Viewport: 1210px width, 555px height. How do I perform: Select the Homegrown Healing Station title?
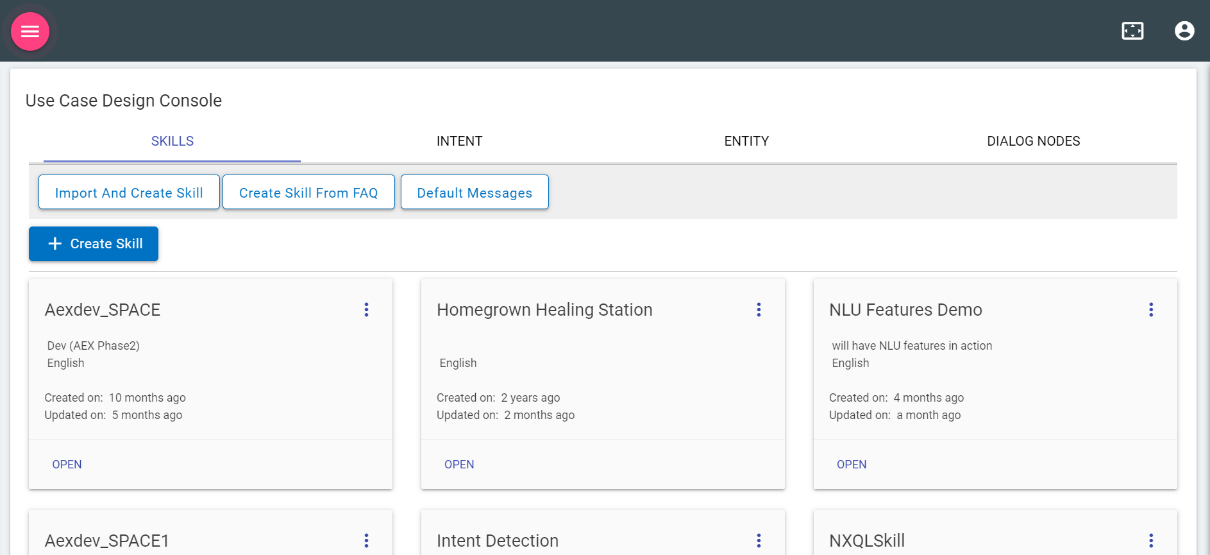[545, 310]
